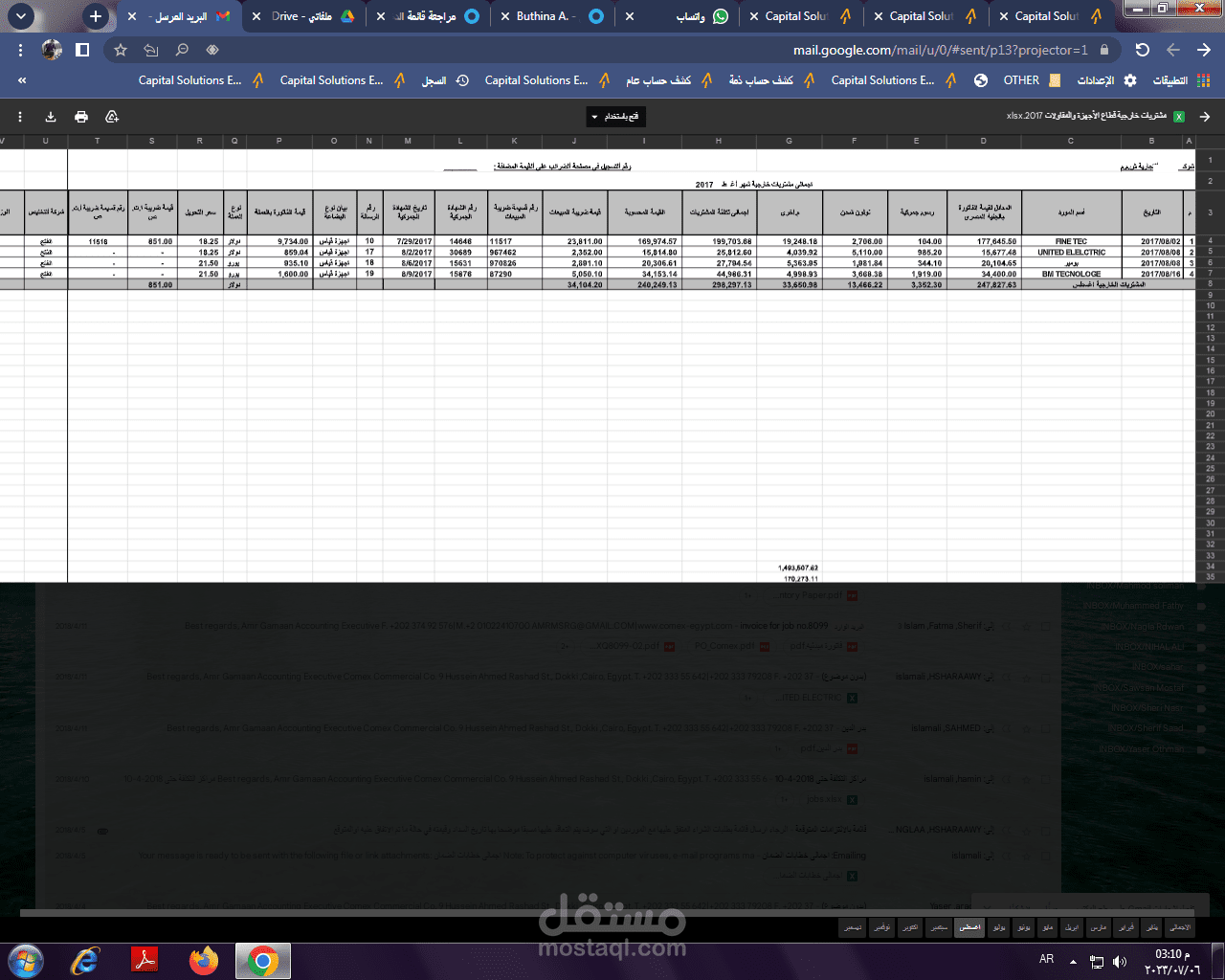This screenshot has width=1225, height=980.
Task: Select the 'يناير' sheet tab
Action: pos(1152,927)
